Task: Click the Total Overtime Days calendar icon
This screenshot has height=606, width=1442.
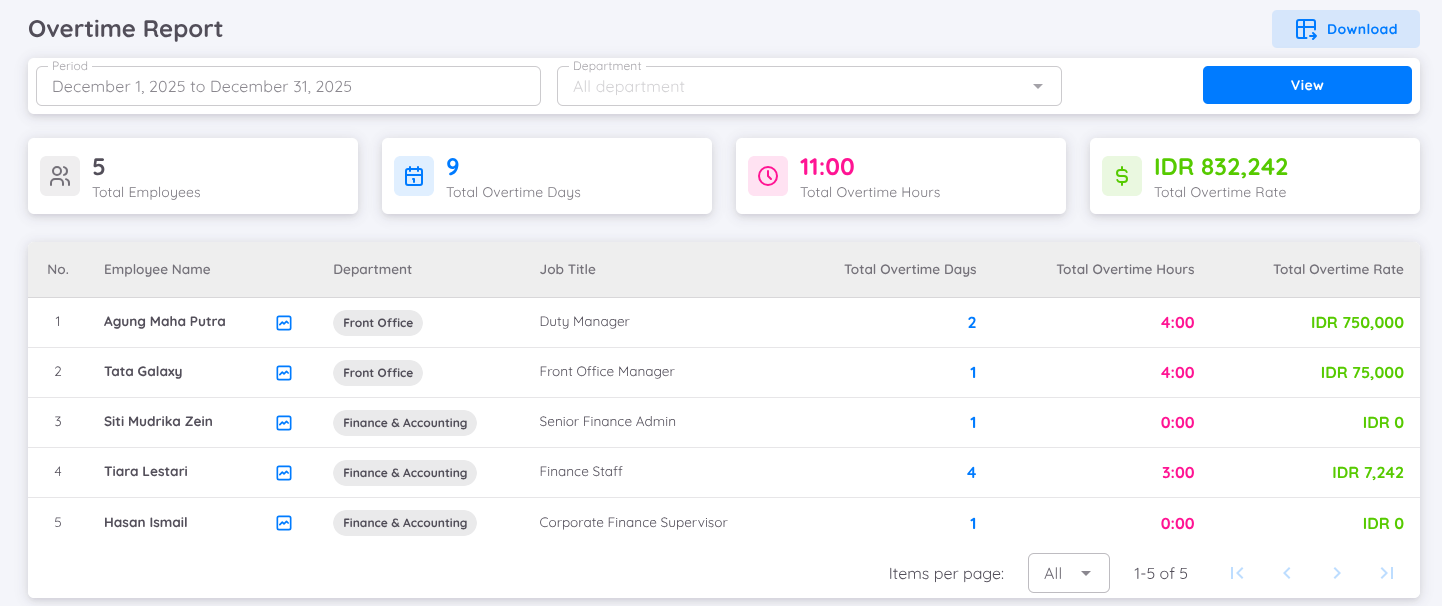Action: coord(414,176)
